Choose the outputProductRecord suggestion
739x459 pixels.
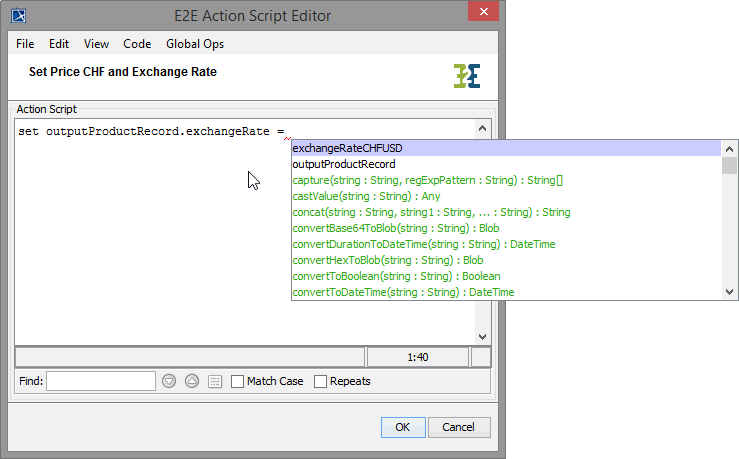point(344,164)
